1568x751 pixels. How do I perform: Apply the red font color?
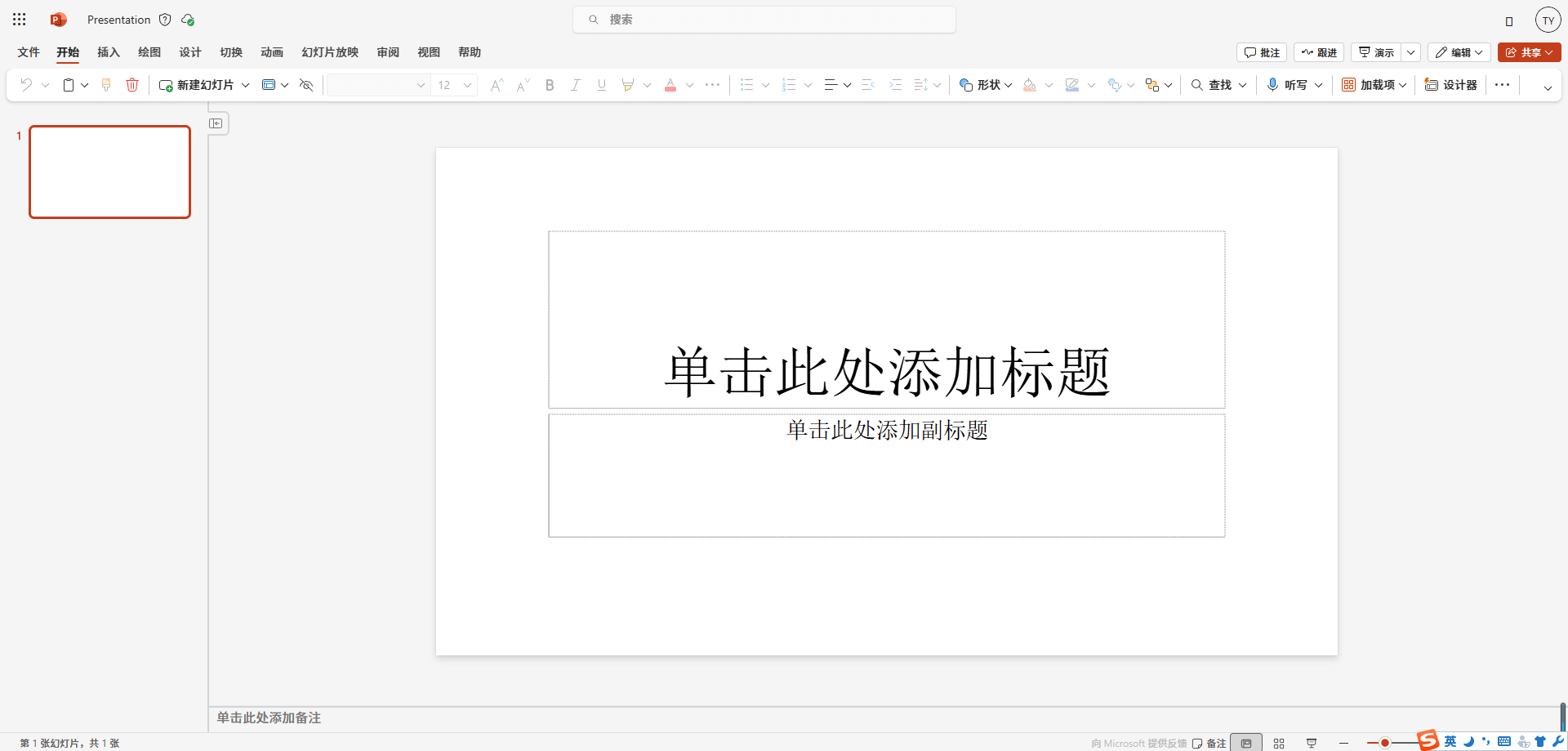pos(670,85)
